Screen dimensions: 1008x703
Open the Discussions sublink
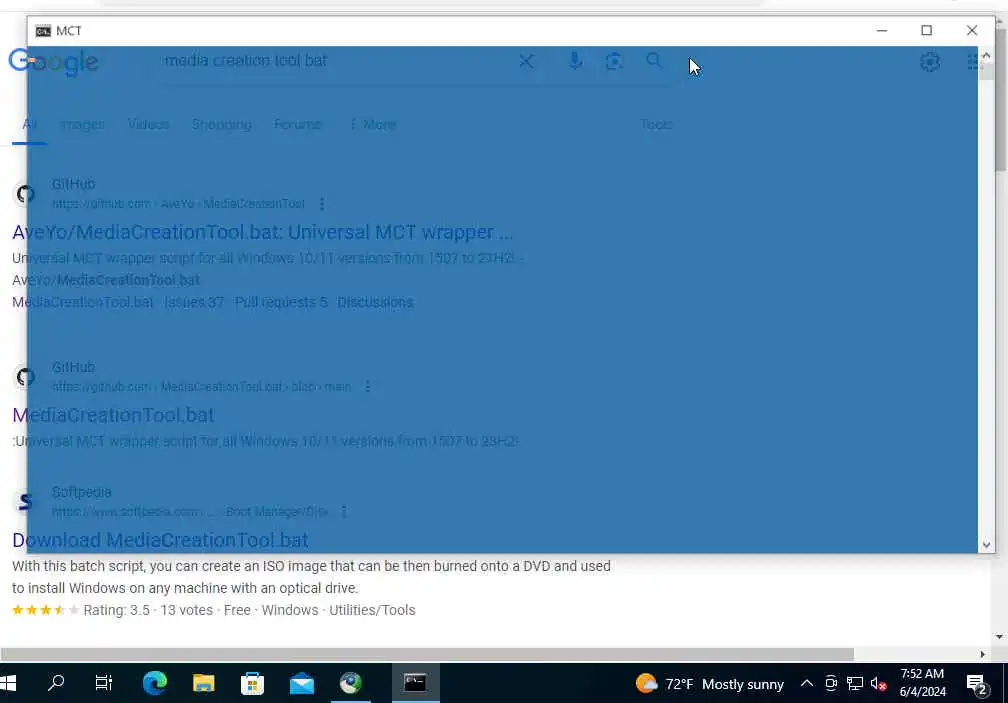375,302
